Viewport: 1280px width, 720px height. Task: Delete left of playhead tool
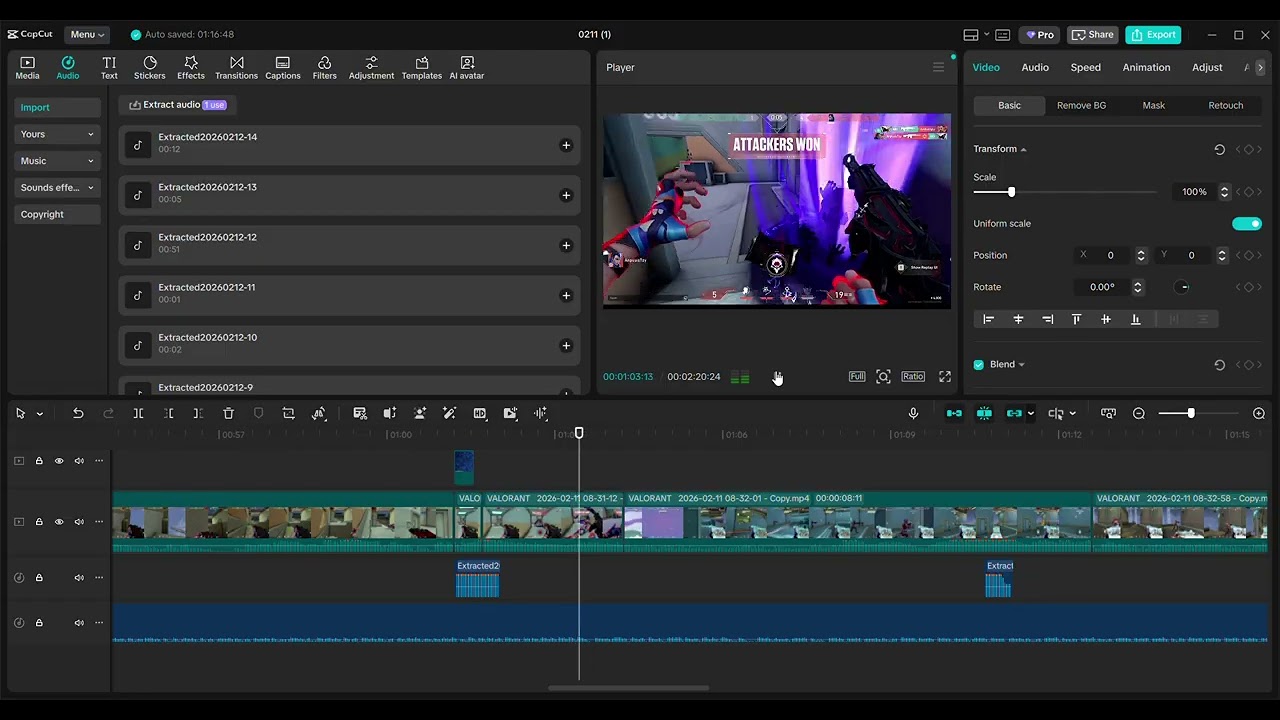click(x=168, y=413)
